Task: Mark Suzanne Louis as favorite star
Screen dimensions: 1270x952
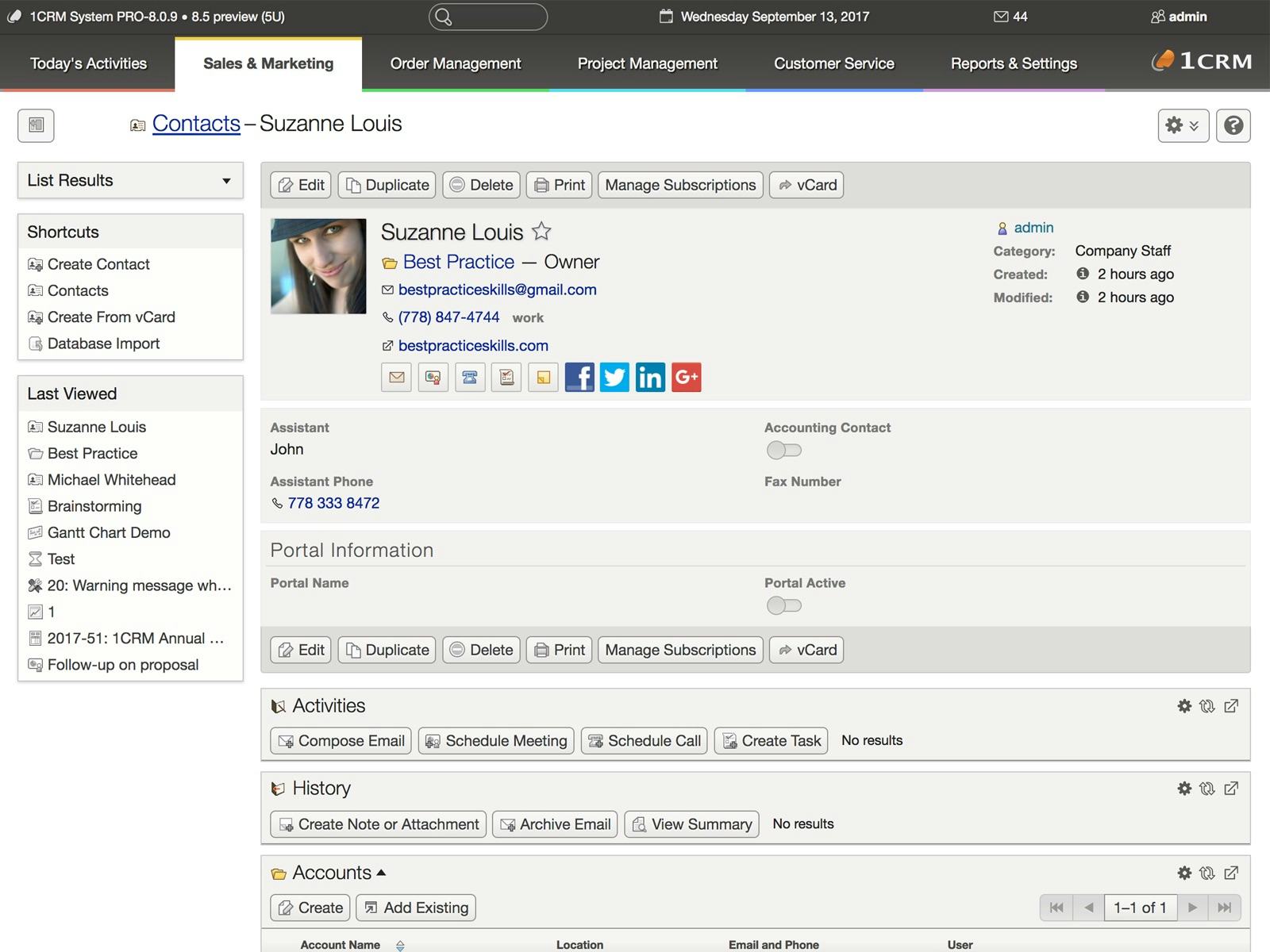Action: pos(541,231)
